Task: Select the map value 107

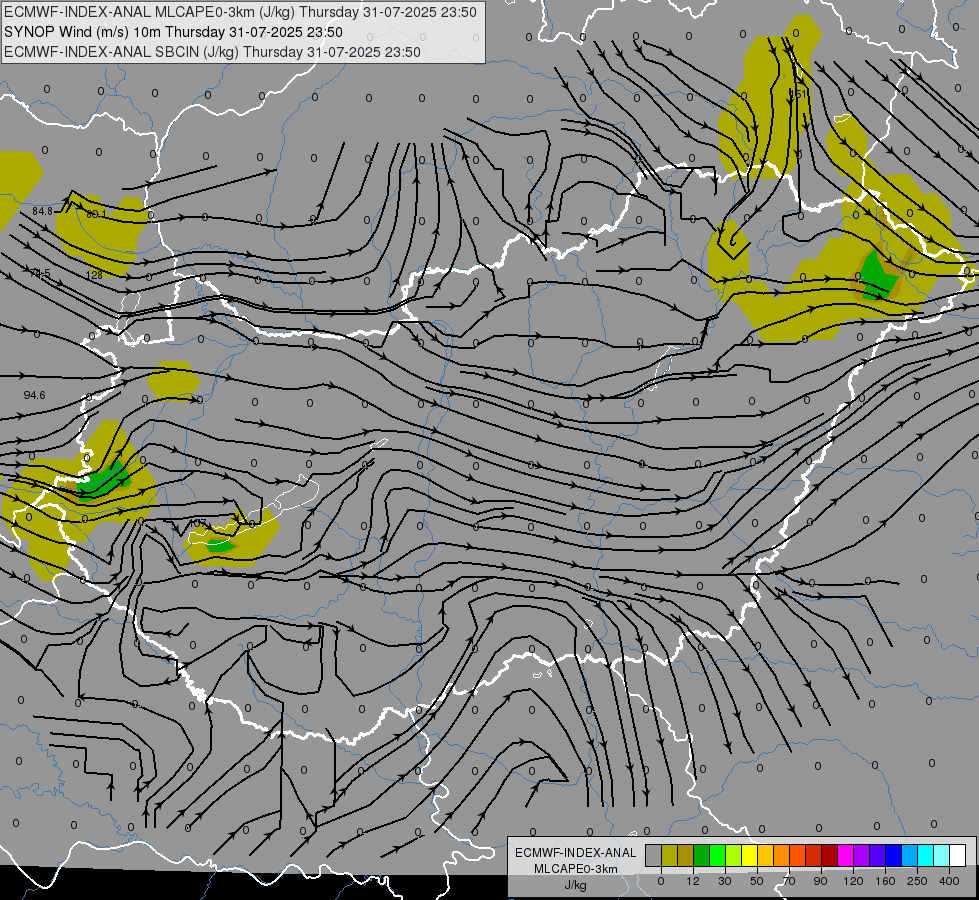Action: tap(198, 523)
